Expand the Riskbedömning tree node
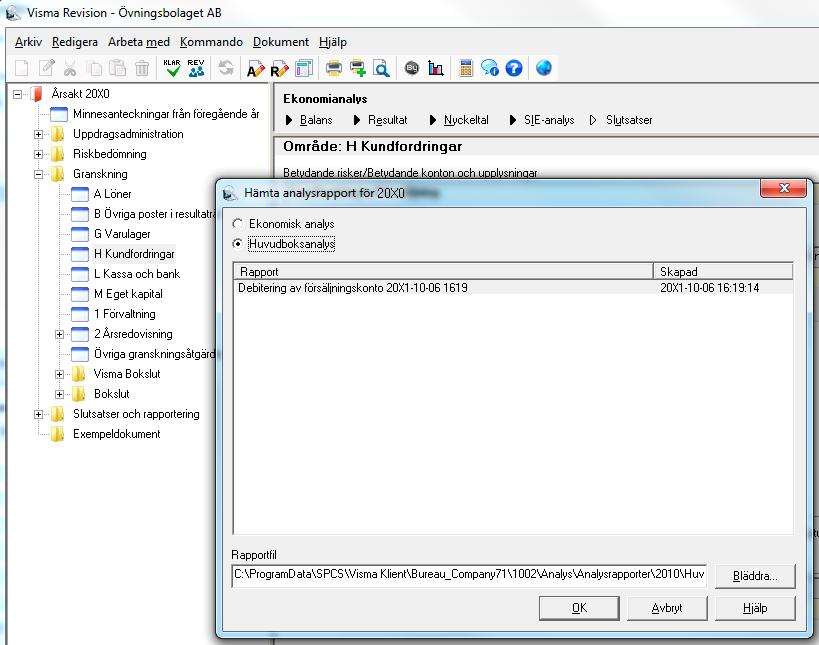This screenshot has height=645, width=819. (39, 155)
